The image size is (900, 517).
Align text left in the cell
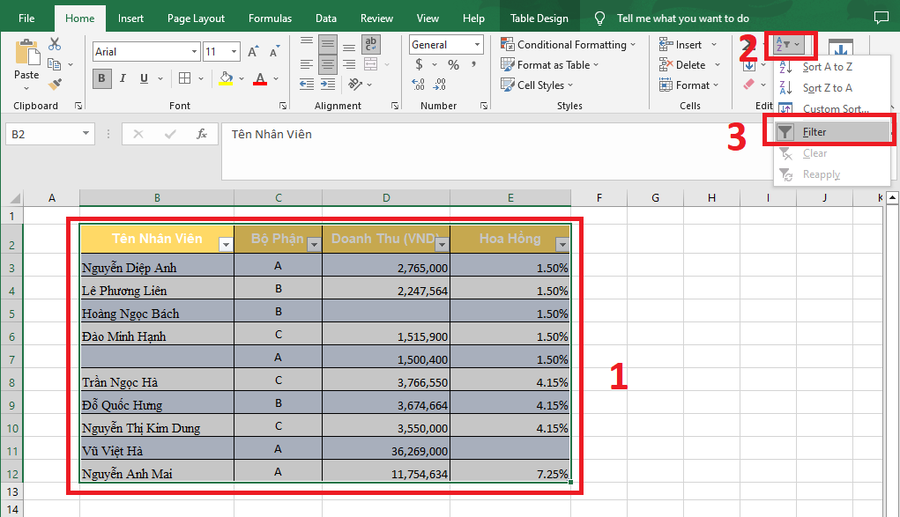(307, 64)
